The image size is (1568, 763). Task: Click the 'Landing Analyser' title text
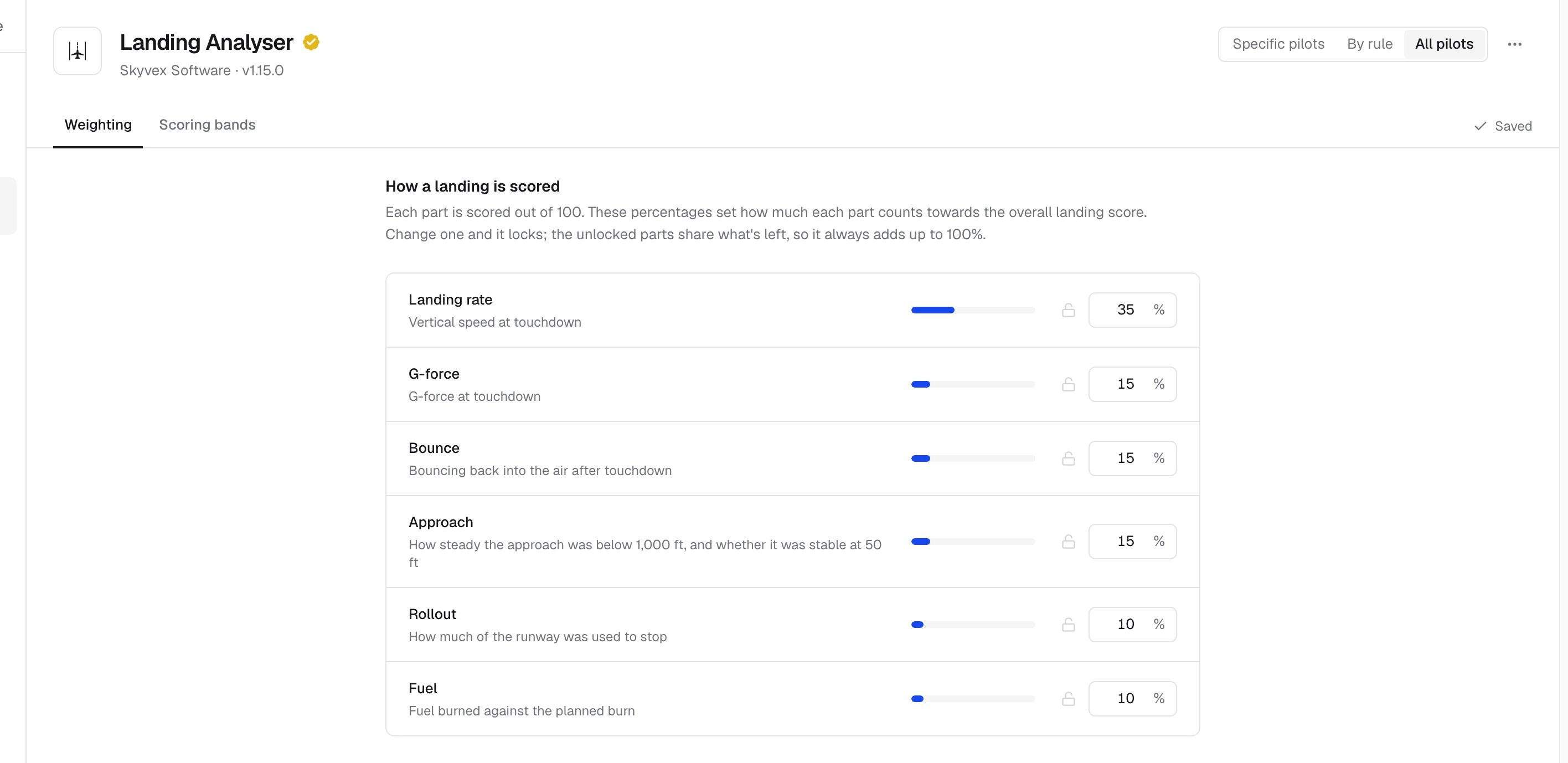(x=207, y=42)
